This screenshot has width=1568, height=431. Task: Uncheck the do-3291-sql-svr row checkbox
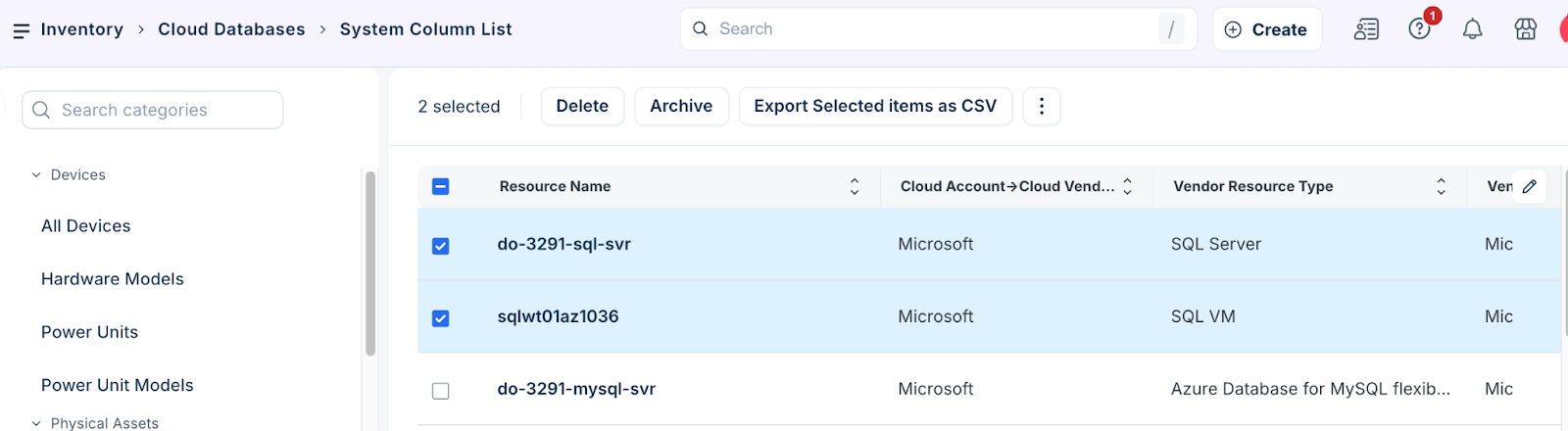pos(441,246)
